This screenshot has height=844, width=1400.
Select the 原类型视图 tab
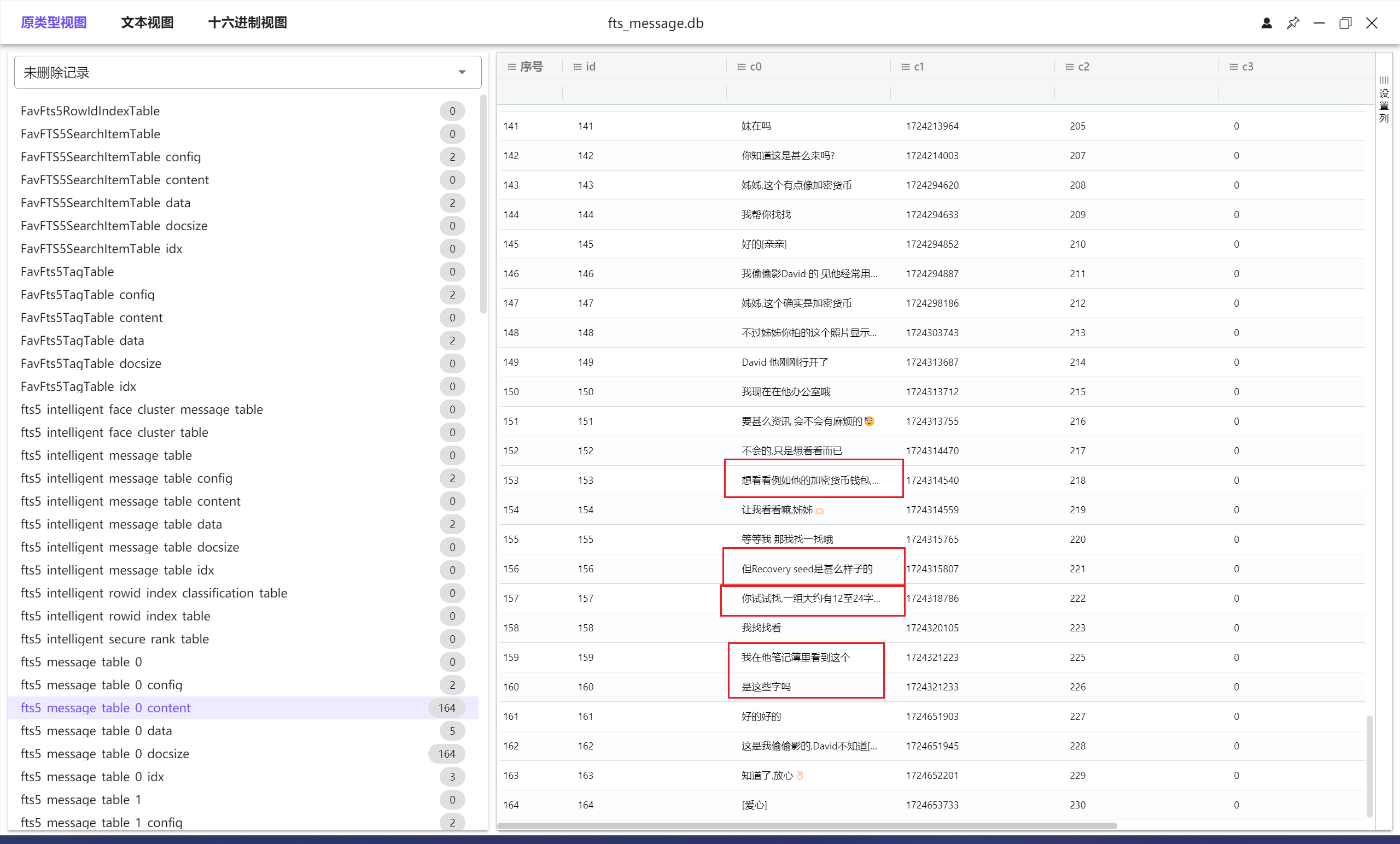click(54, 23)
